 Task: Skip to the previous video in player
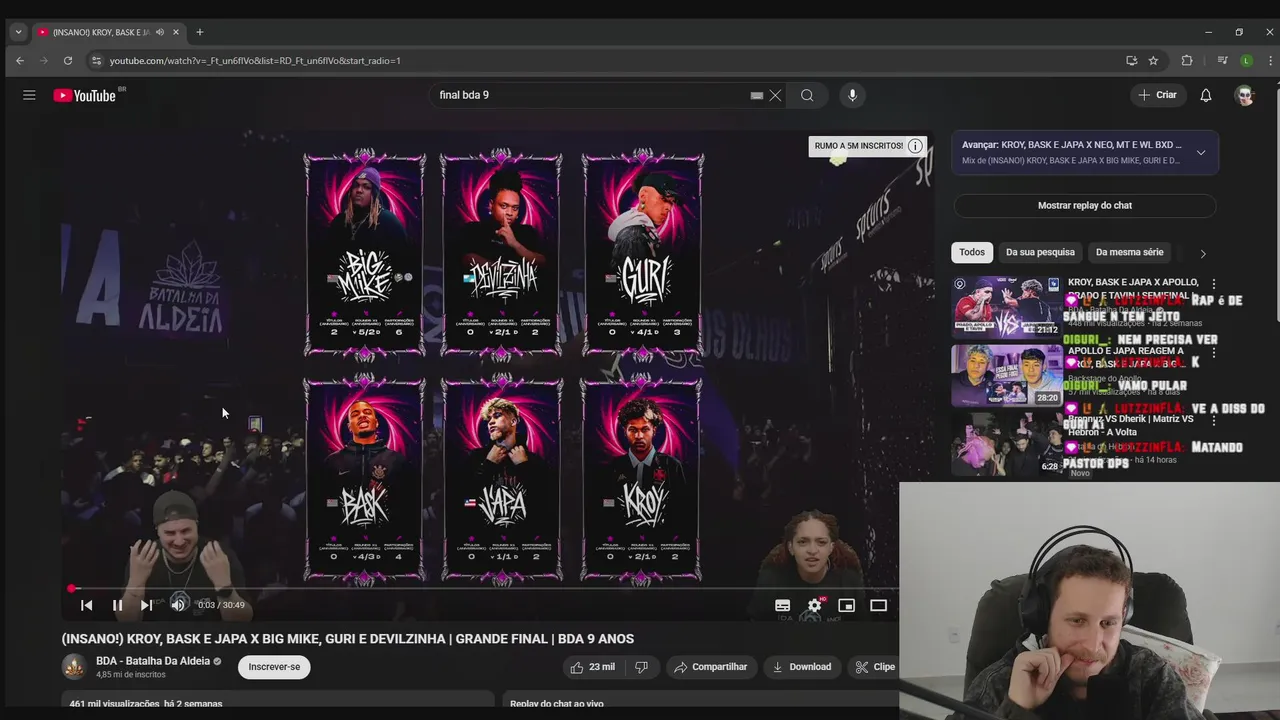(x=87, y=605)
